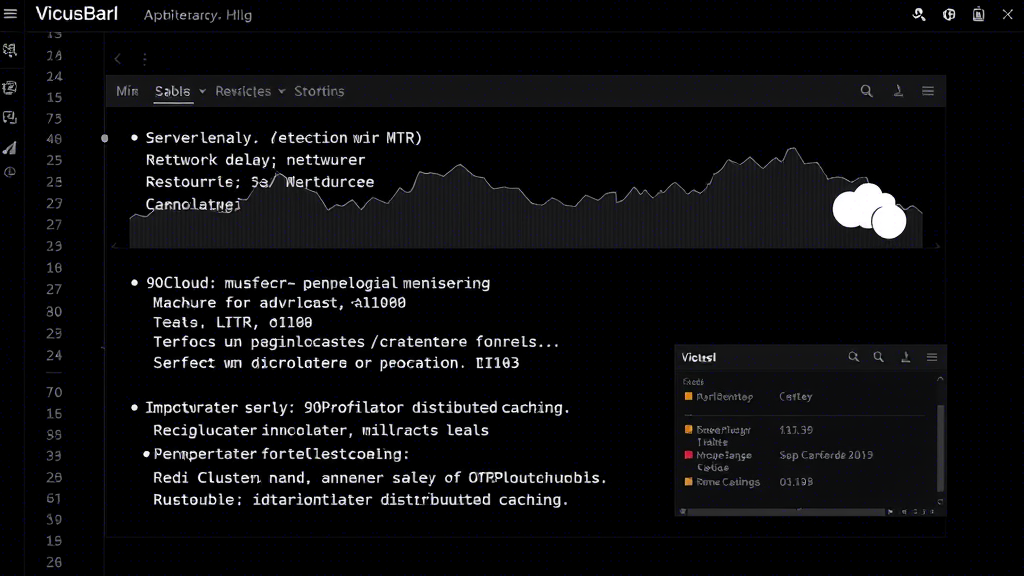This screenshot has width=1024, height=576.
Task: Click the 'Pernpertater forteIlestcoaing:' bullet
Action: click(x=281, y=454)
